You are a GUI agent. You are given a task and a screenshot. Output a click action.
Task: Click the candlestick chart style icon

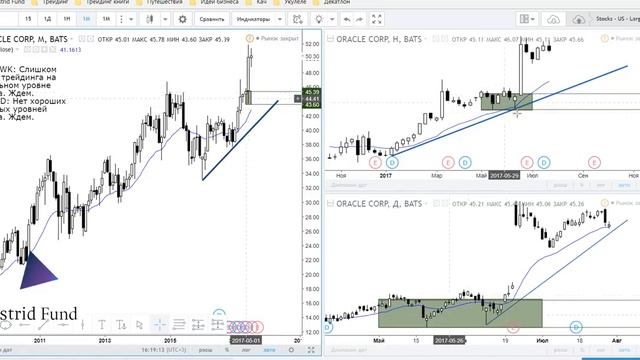150,19
